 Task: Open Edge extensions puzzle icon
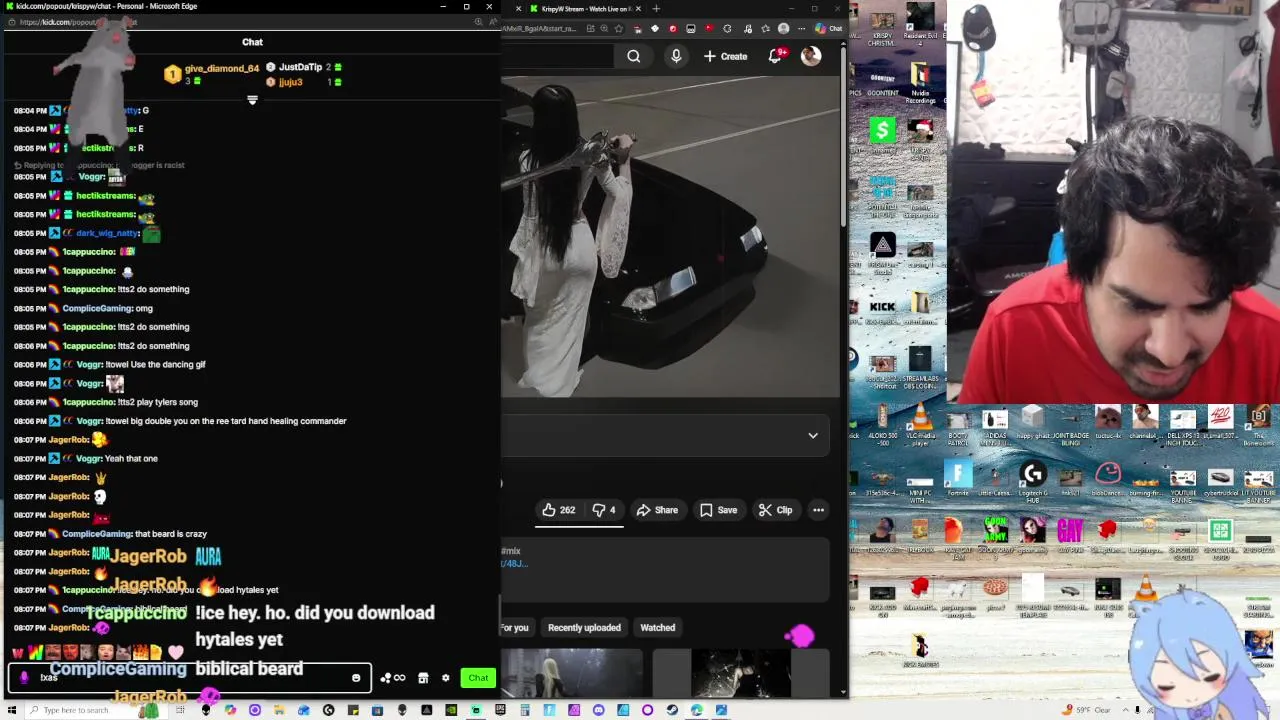pyautogui.click(x=727, y=28)
